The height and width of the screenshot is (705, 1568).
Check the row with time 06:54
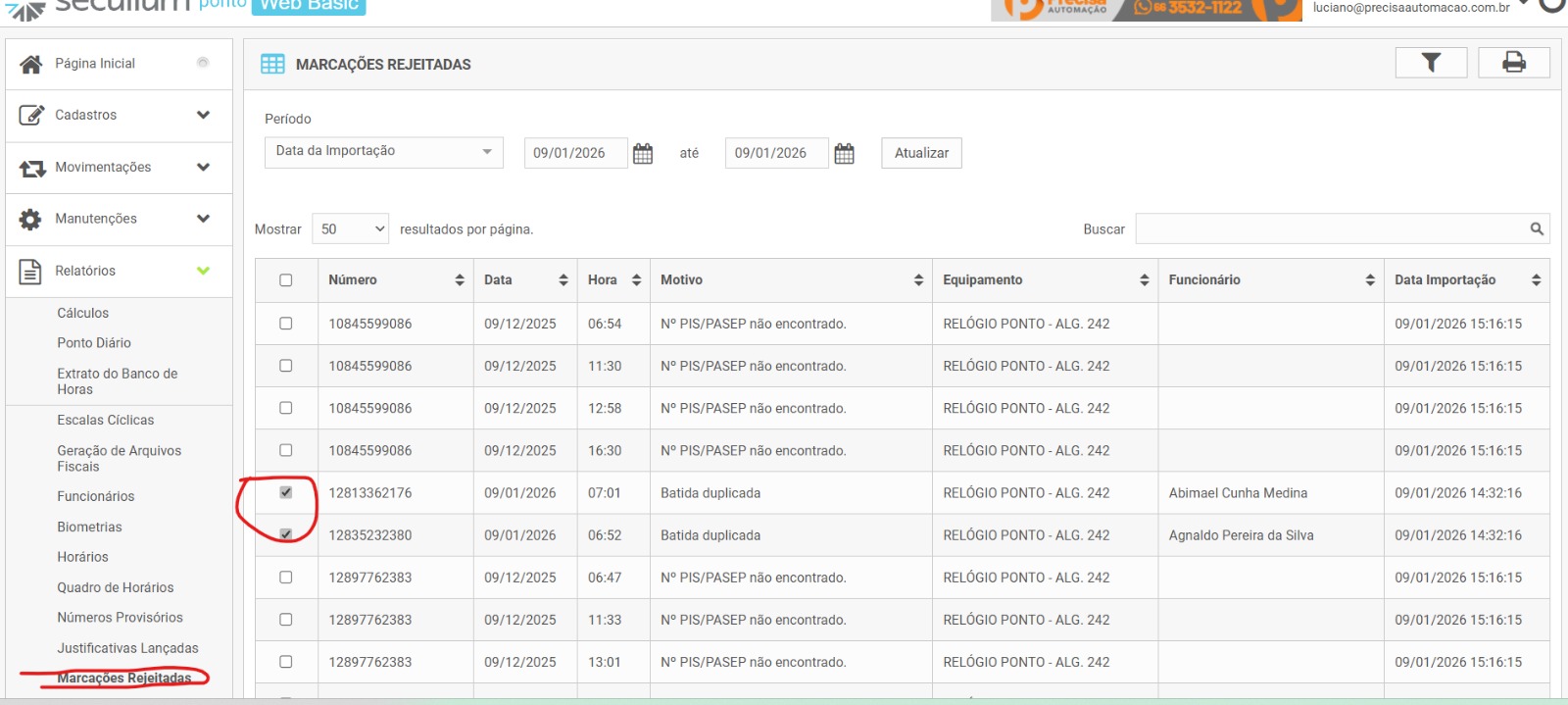coord(286,324)
